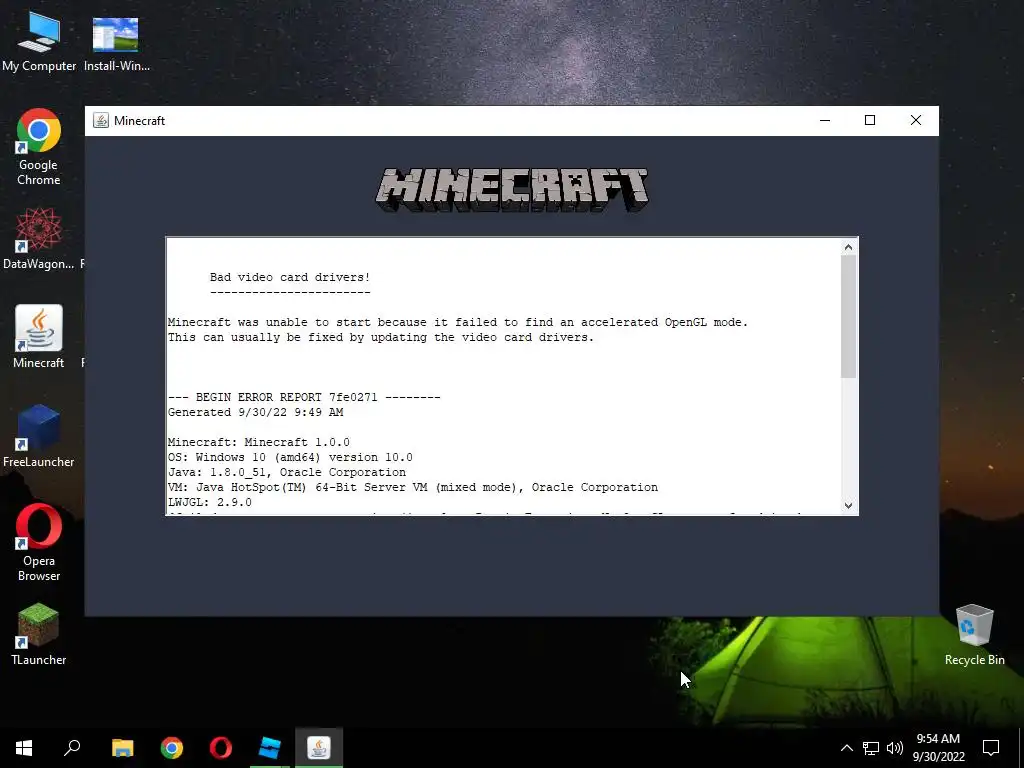Screen dimensions: 1024x768
Task: Open taskbar search
Action: pos(72,748)
